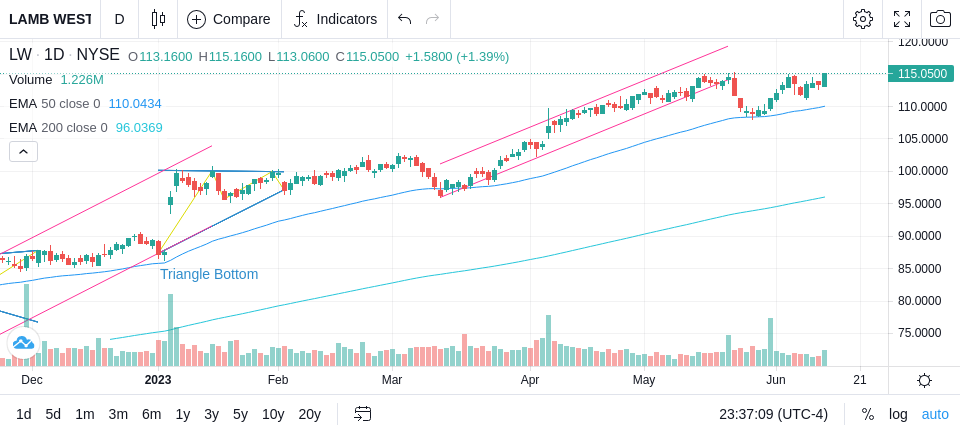Undo the last chart action
This screenshot has width=960, height=433.
(x=404, y=19)
